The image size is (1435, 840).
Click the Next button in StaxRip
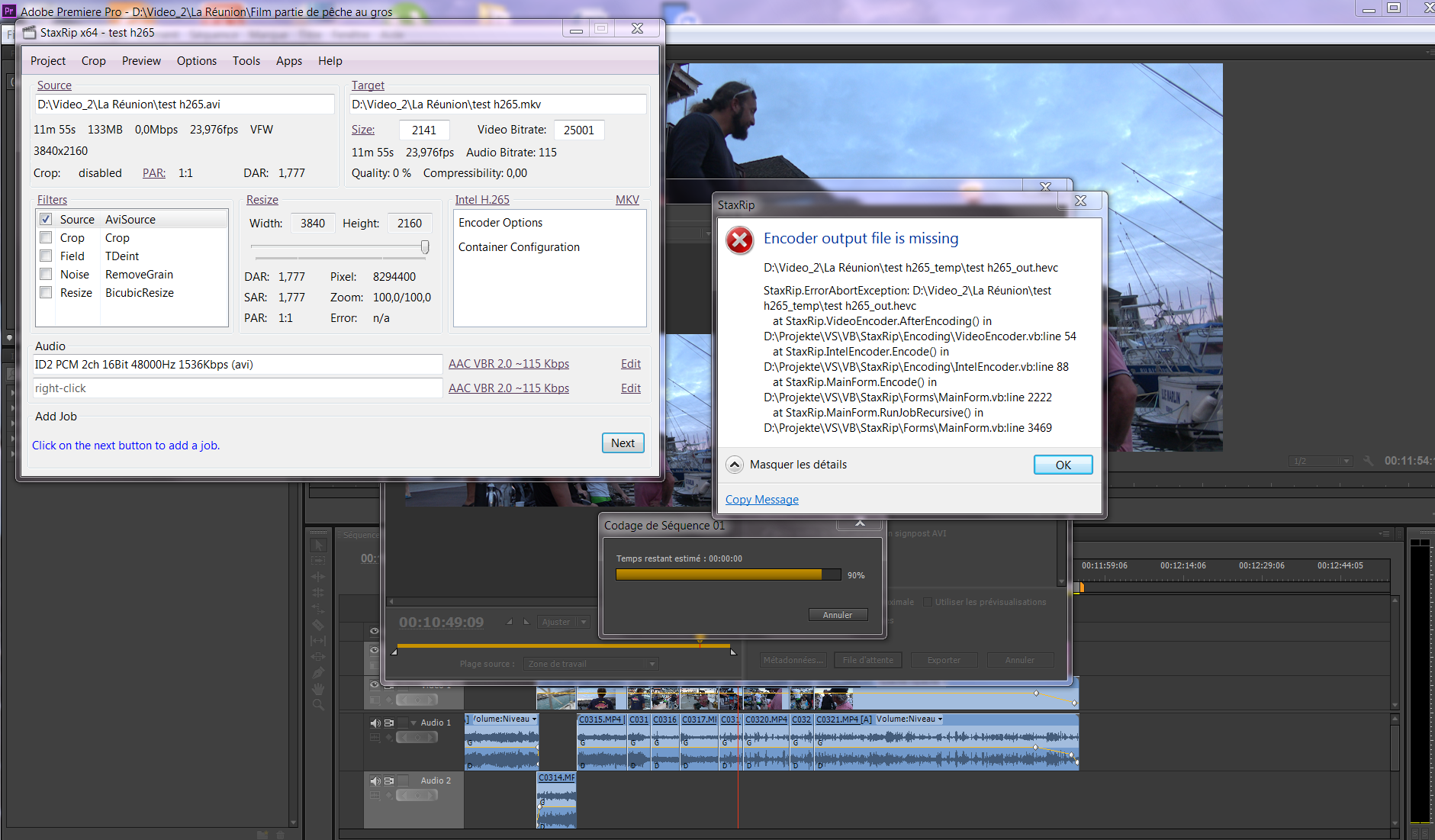point(623,443)
